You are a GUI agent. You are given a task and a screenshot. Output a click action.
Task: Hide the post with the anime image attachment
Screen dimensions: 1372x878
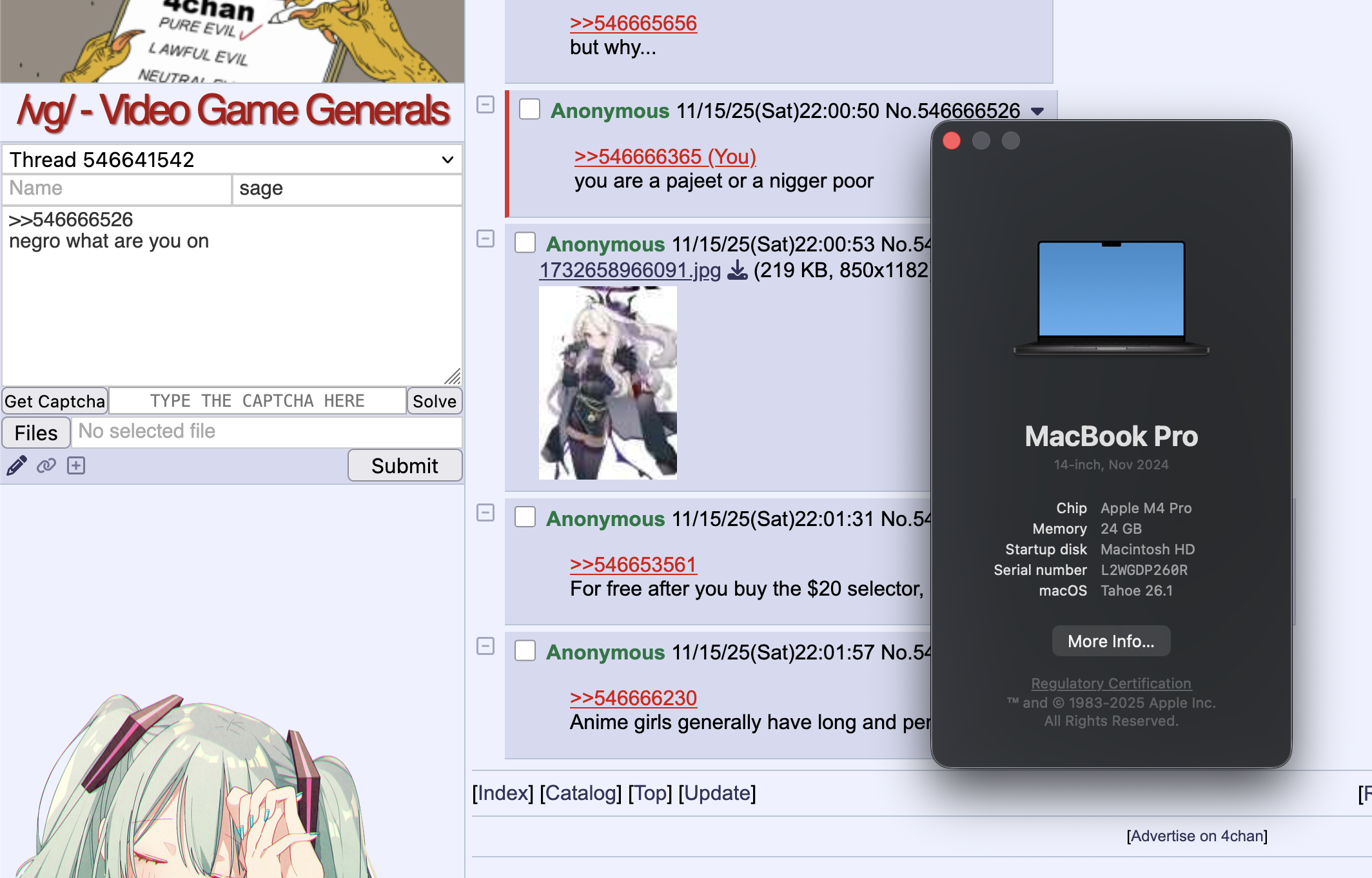(x=485, y=239)
